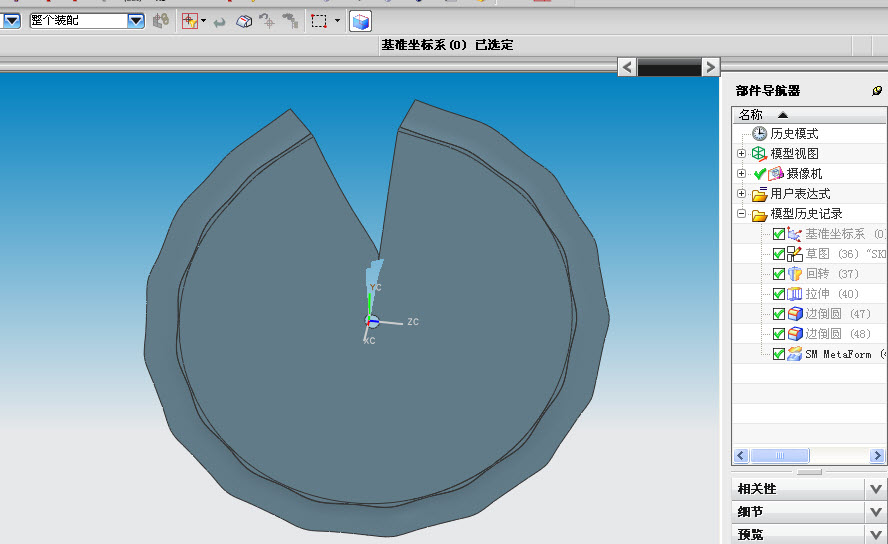This screenshot has height=544, width=888.
Task: Click the 边倒圆 (47) edge blend icon
Action: [x=795, y=314]
